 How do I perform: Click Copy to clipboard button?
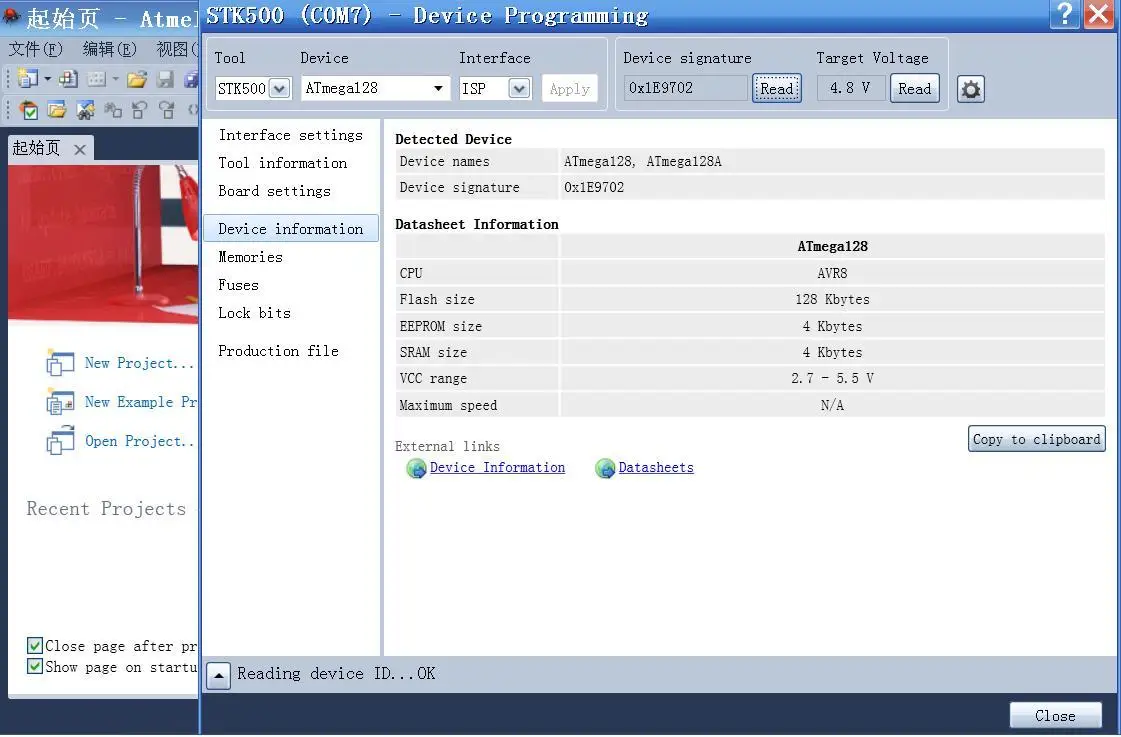tap(1037, 439)
